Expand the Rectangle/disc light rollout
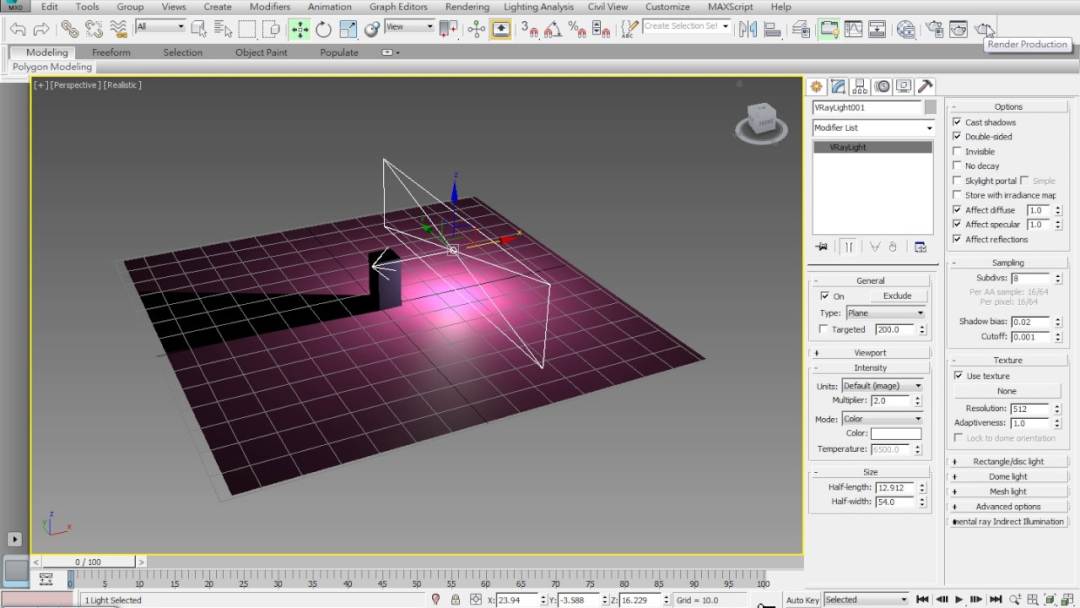The width and height of the screenshot is (1080, 608). click(x=1008, y=461)
